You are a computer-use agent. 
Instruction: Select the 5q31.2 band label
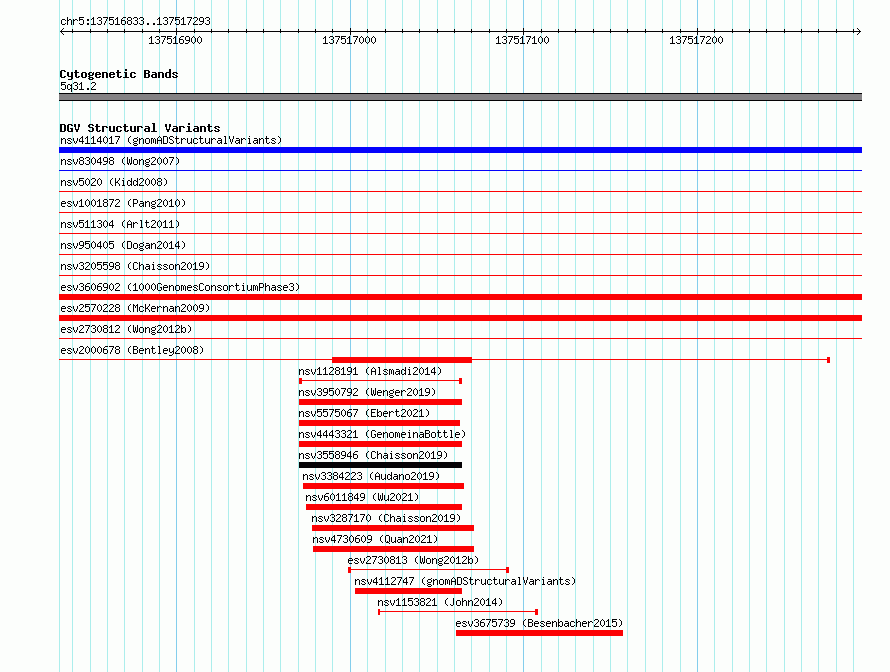pyautogui.click(x=78, y=86)
